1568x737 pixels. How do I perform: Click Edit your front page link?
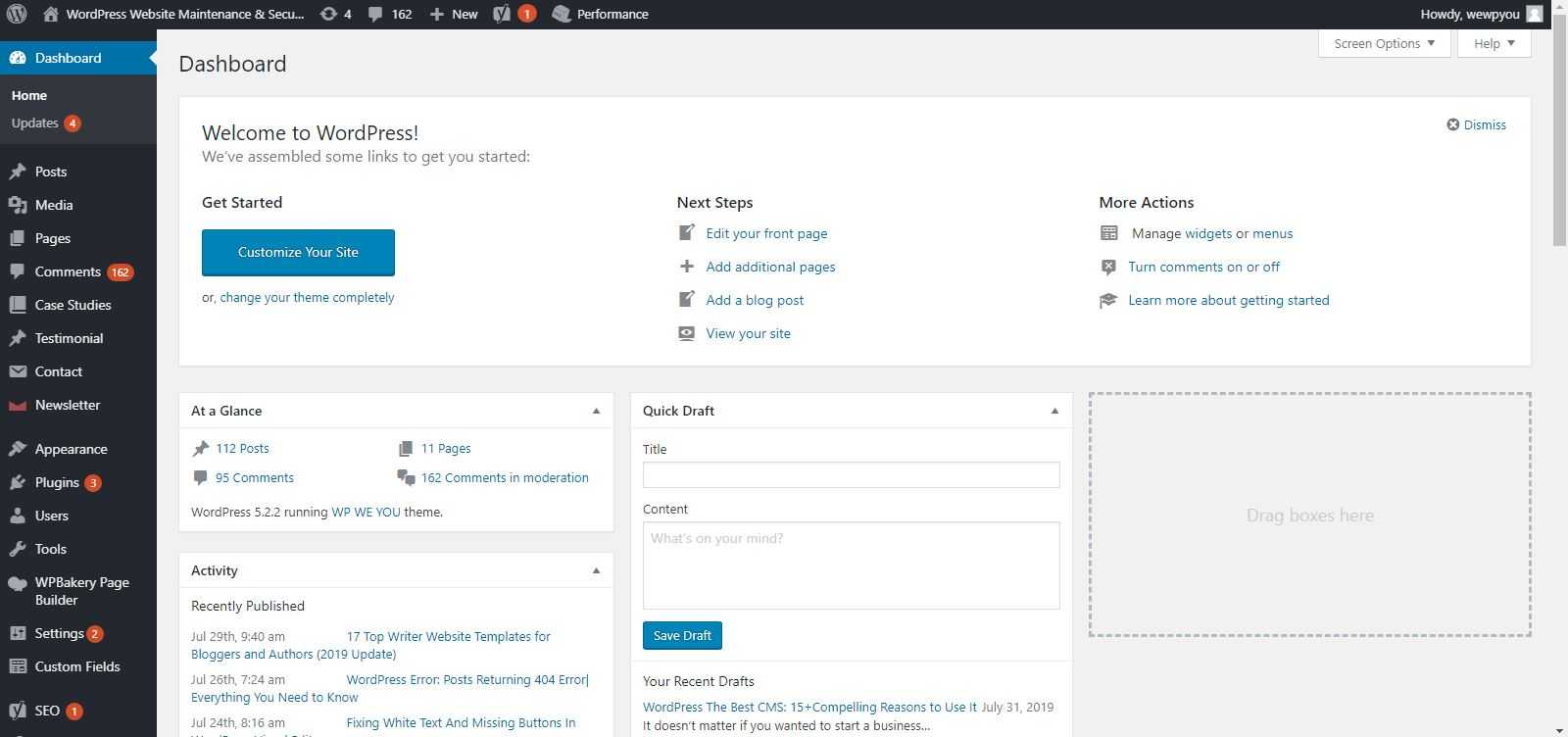(x=766, y=233)
